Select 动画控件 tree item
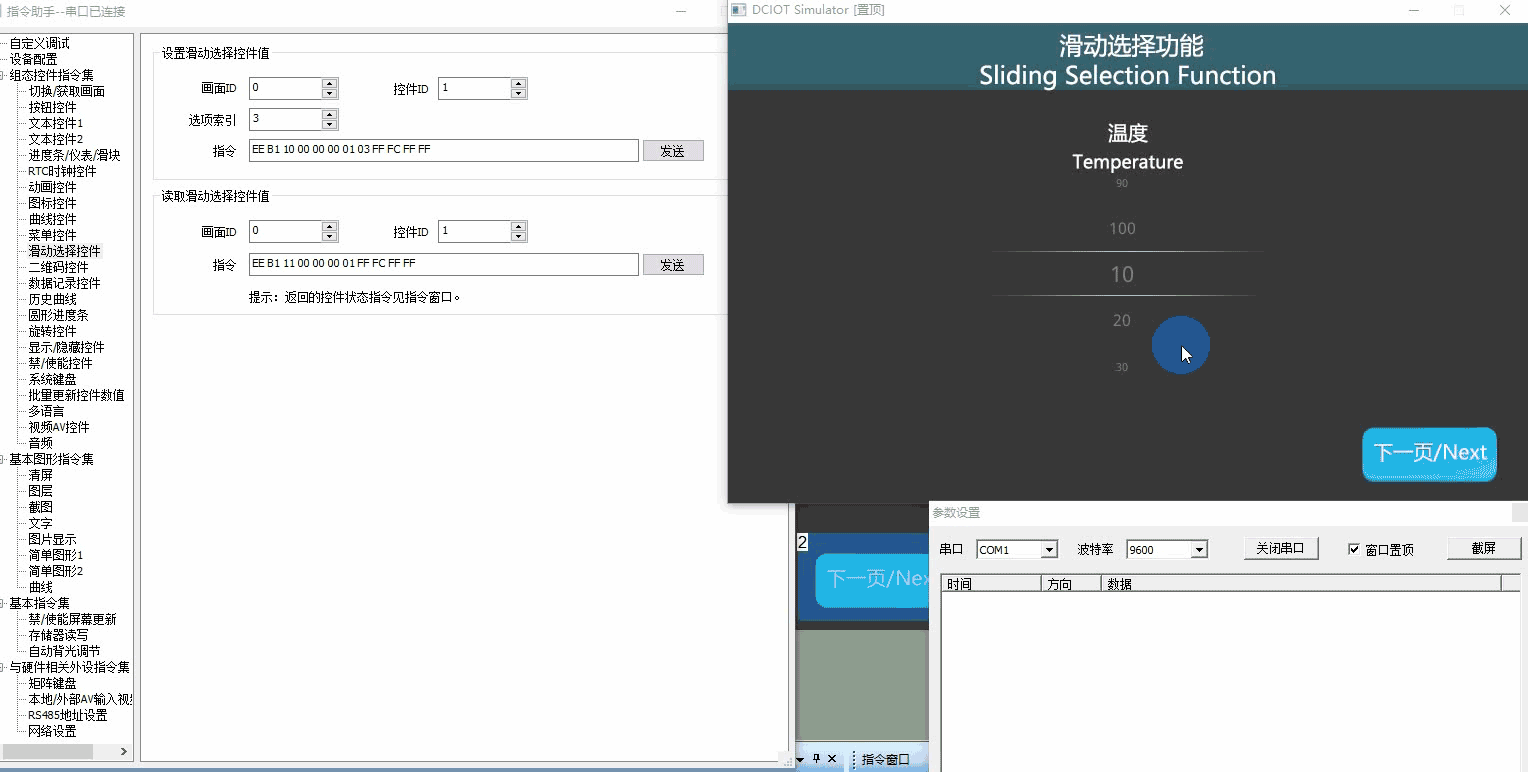1528x772 pixels. click(x=52, y=187)
